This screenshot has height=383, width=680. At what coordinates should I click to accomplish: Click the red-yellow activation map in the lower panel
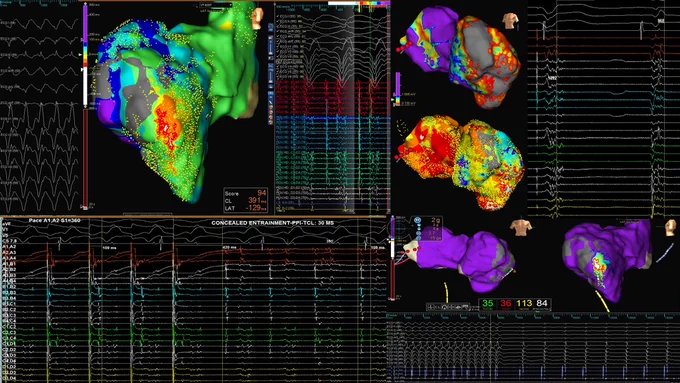461,163
